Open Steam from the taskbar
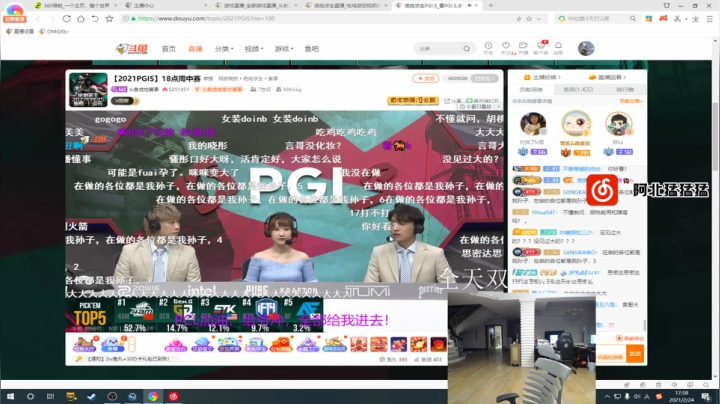Image resolution: width=720 pixels, height=404 pixels. pos(92,396)
